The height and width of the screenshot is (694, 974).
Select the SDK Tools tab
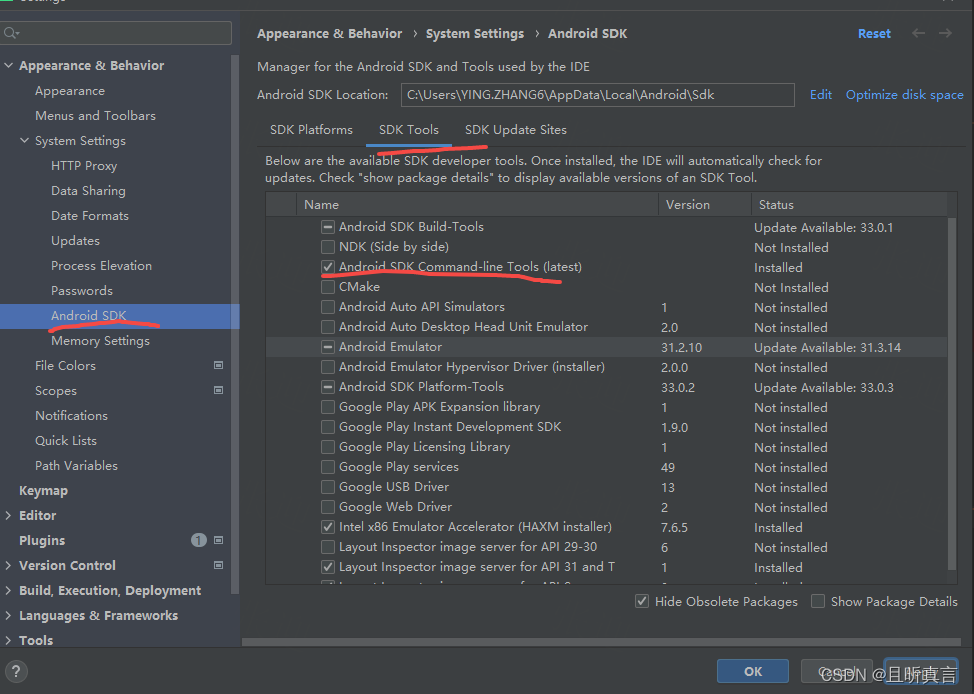point(409,130)
